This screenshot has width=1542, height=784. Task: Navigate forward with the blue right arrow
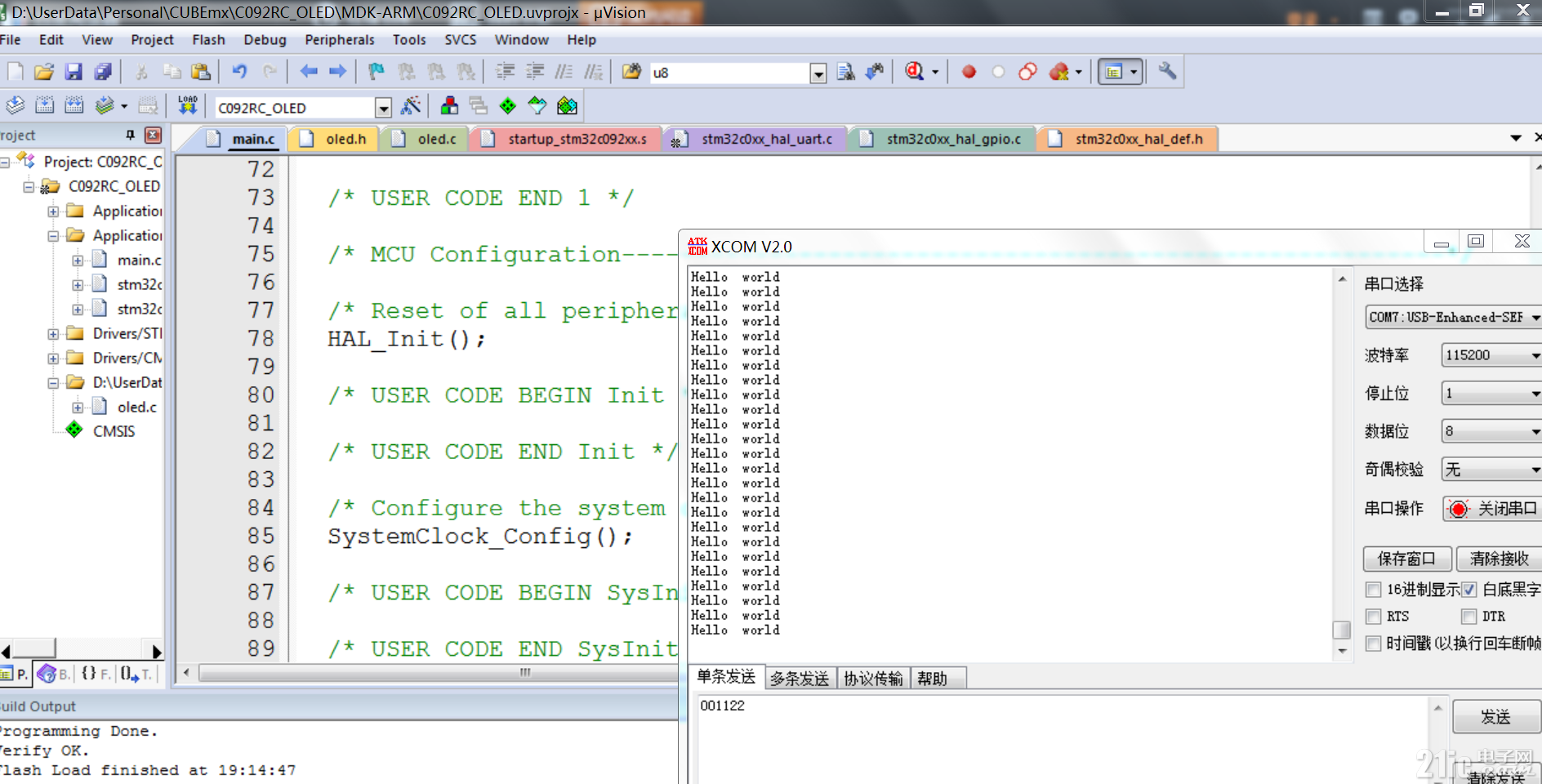coord(337,72)
